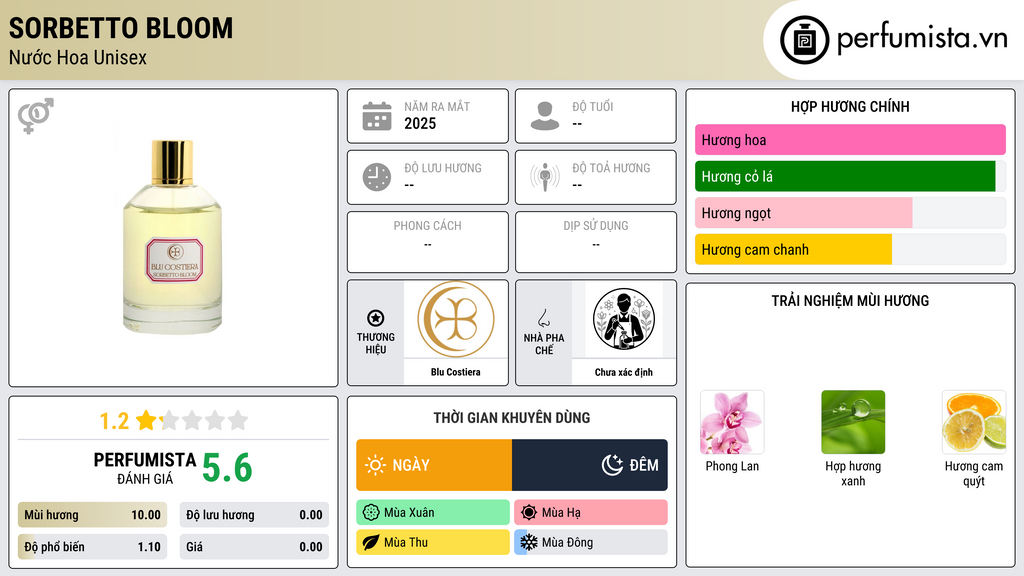
Task: Click the last gray star rating
Action: (x=238, y=420)
